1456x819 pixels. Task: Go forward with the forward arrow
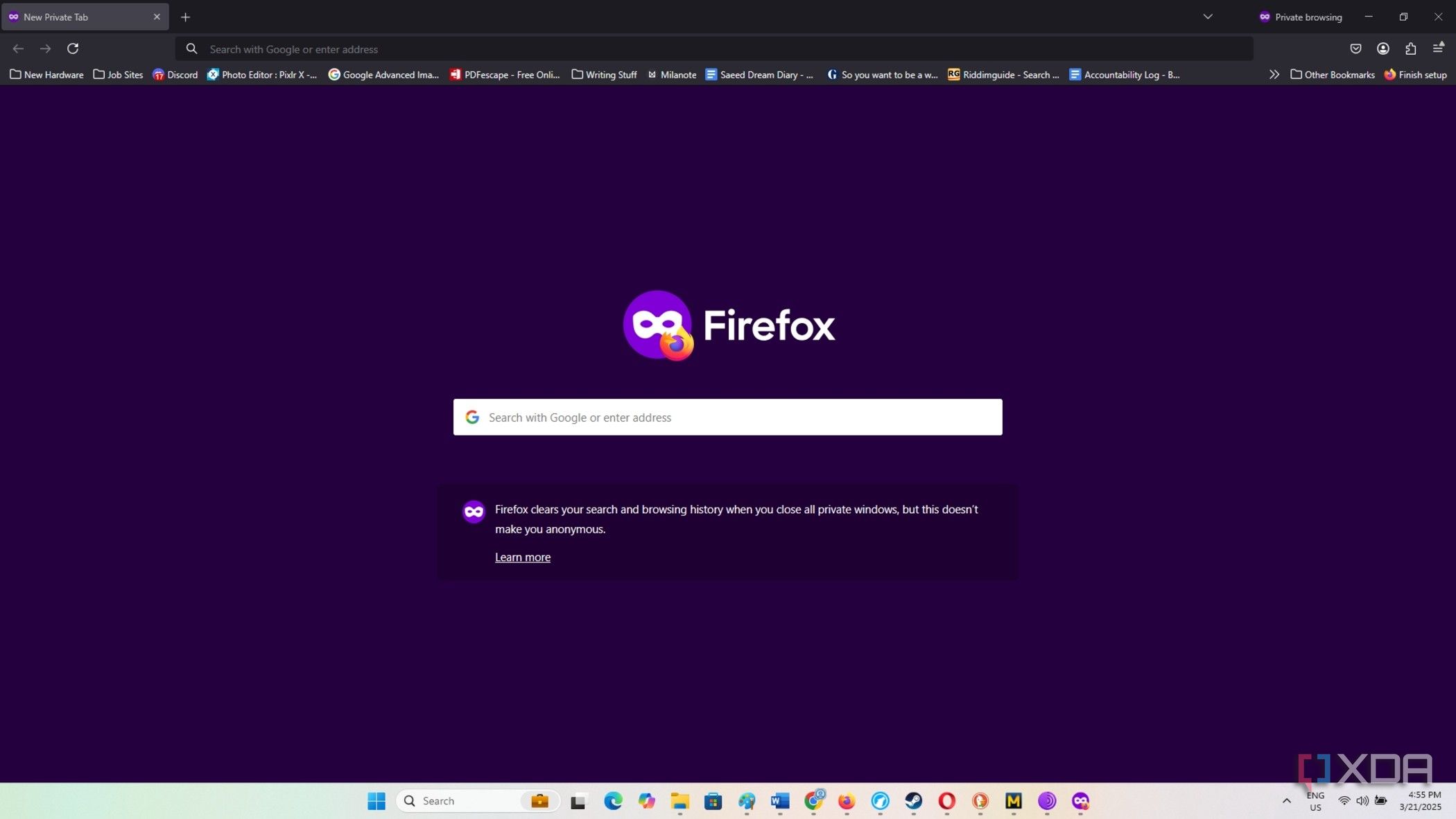tap(45, 49)
